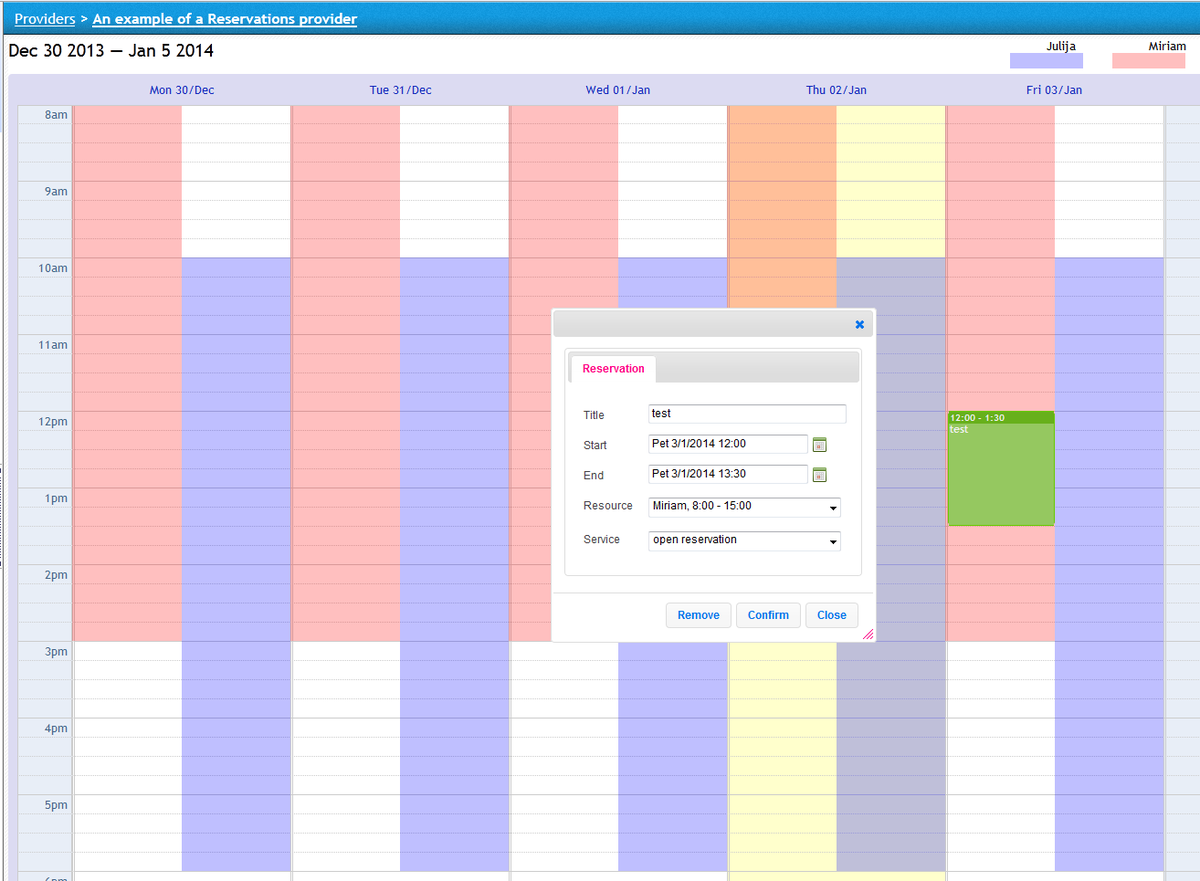Click the Julija purple legend swatch

tap(1046, 61)
